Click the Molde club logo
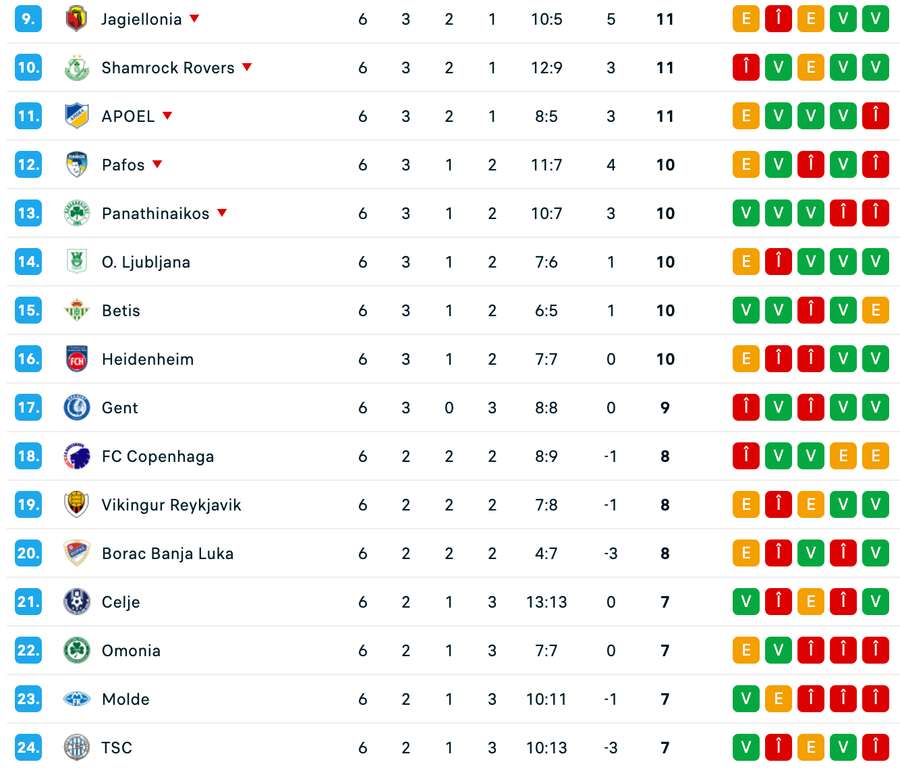This screenshot has height=770, width=900. [77, 699]
